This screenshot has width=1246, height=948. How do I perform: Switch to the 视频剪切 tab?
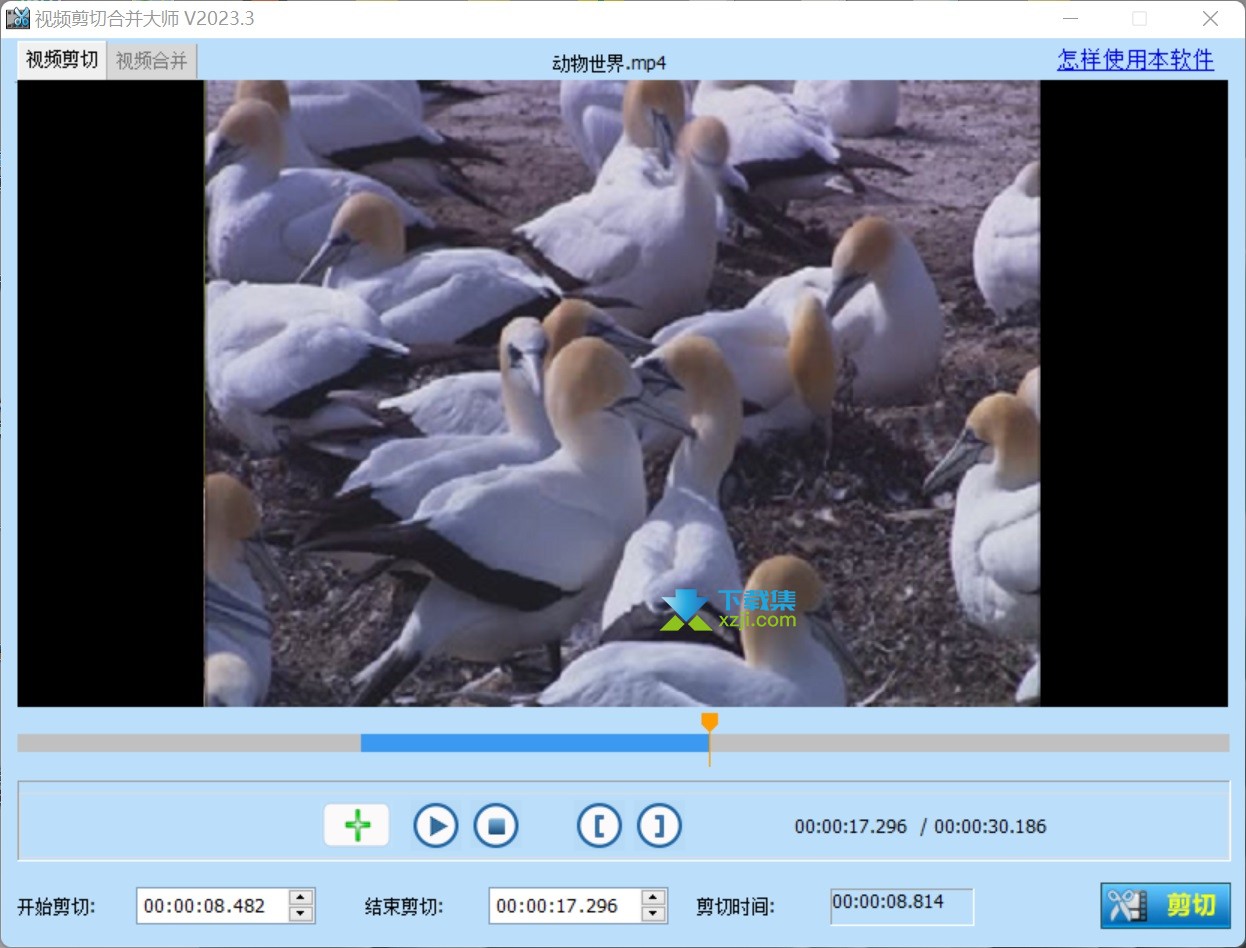pos(62,60)
